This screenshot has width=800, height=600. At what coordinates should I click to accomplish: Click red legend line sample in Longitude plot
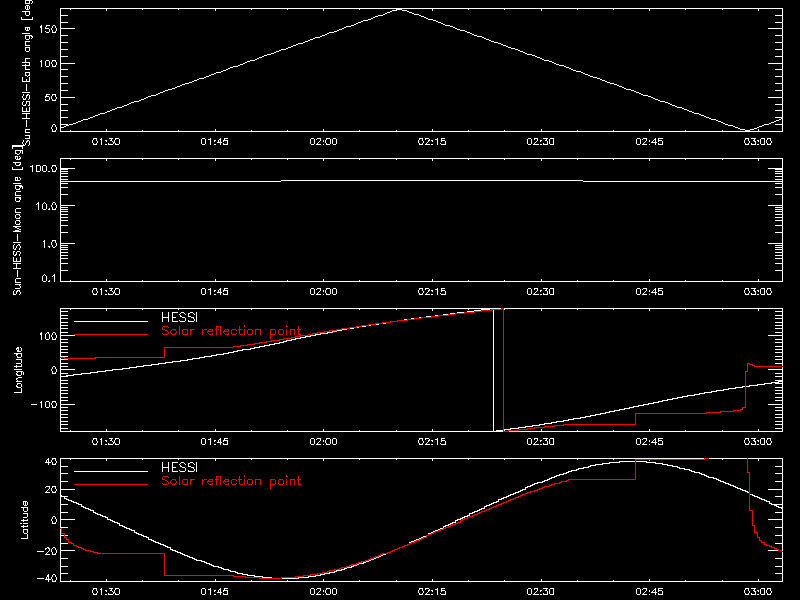111,335
